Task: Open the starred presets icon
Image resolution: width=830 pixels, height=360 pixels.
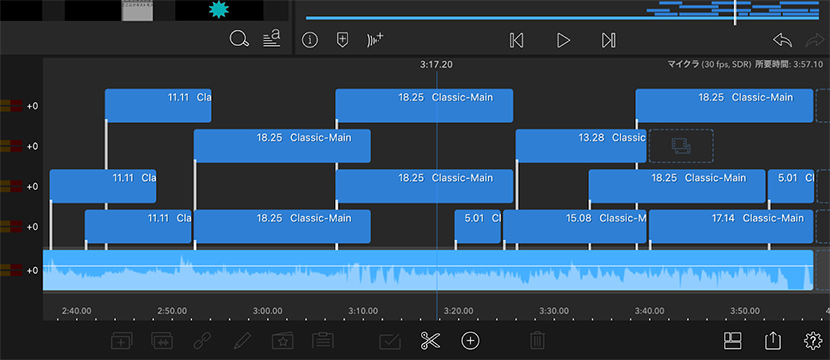Action: point(283,340)
